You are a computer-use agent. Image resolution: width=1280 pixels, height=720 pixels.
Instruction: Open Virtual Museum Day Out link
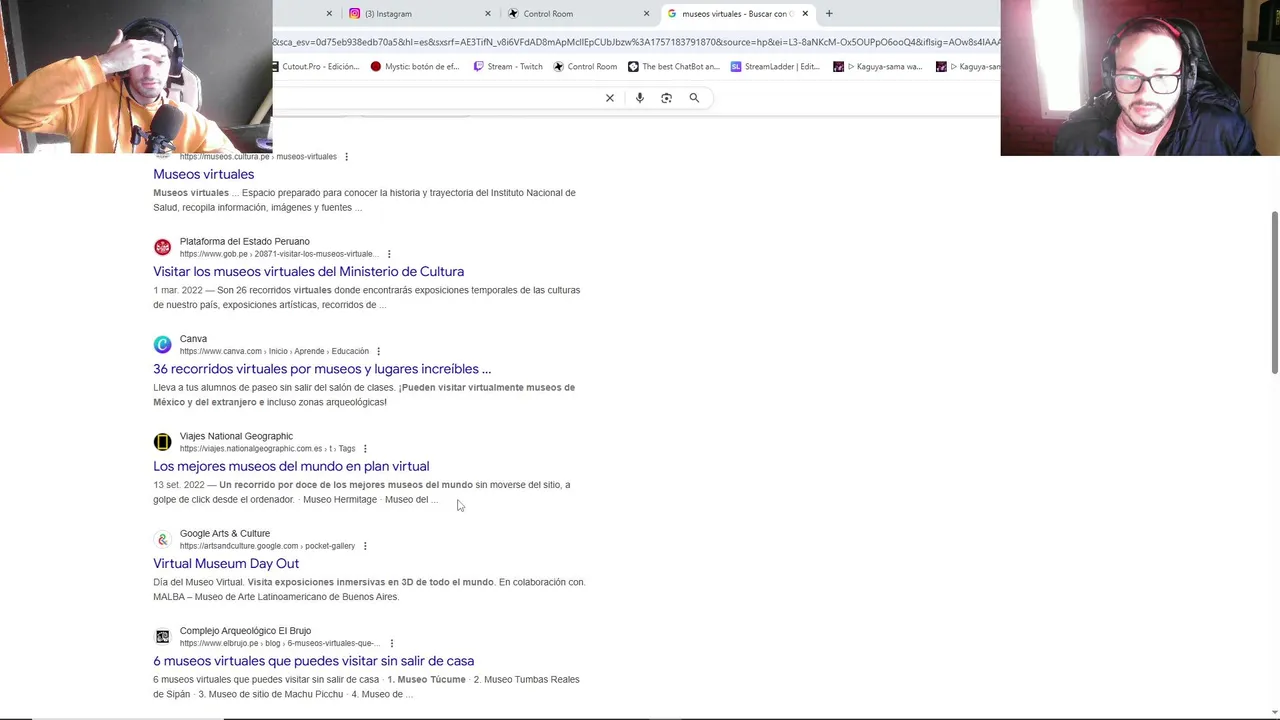(x=226, y=563)
